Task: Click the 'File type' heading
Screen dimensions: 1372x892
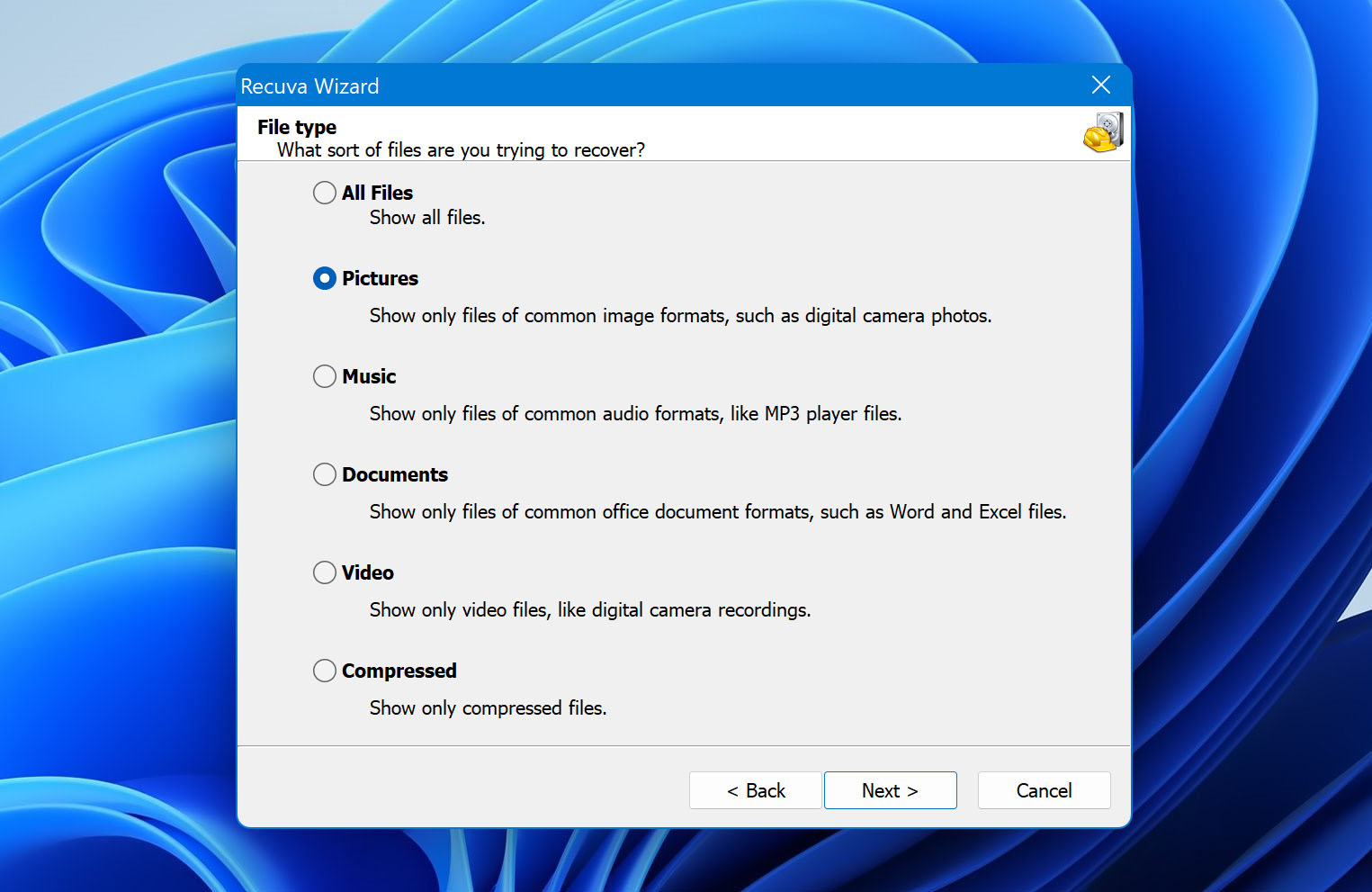Action: coord(297,127)
